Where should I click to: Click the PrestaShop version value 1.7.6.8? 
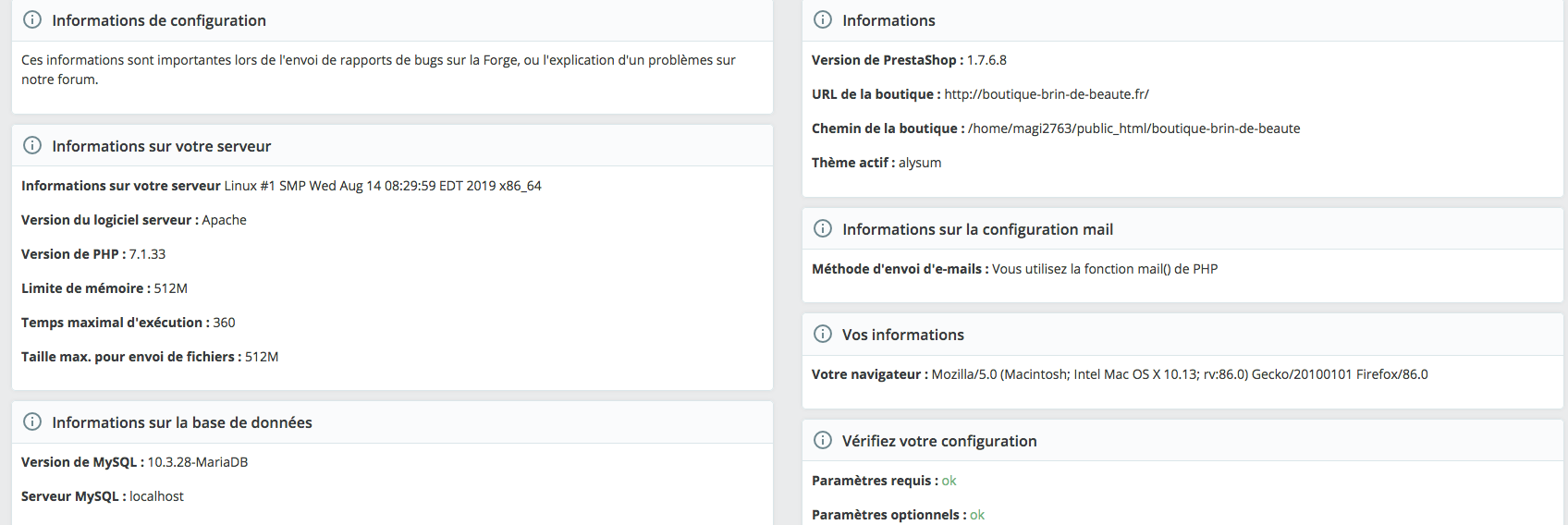coord(986,60)
